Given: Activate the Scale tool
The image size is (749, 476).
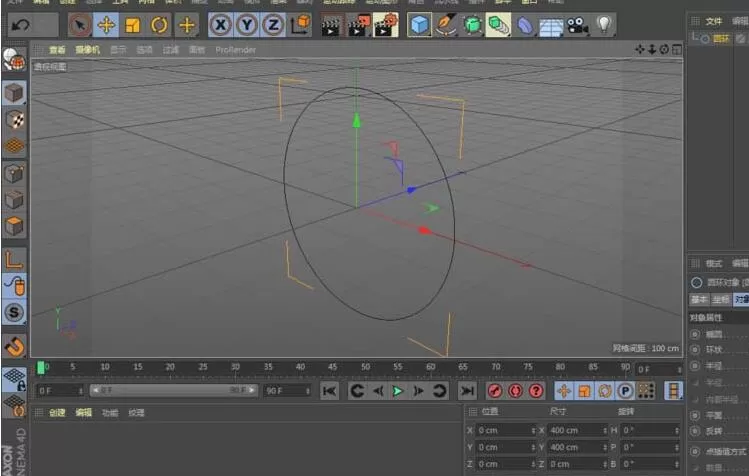Looking at the screenshot, I should (132, 25).
